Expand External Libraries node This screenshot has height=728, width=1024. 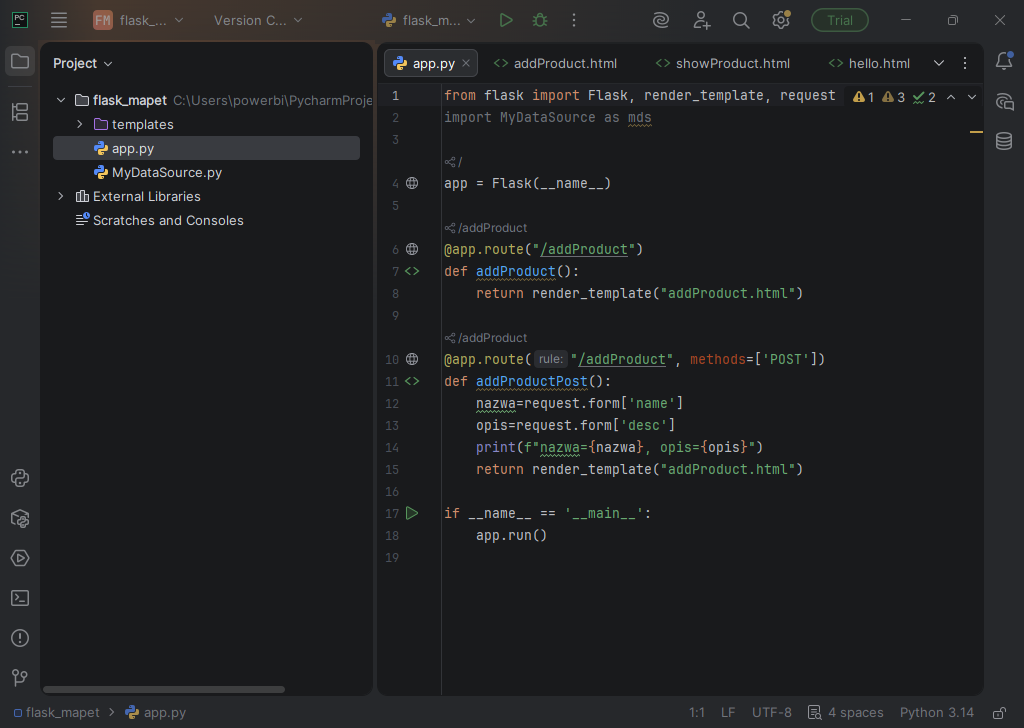(x=61, y=196)
